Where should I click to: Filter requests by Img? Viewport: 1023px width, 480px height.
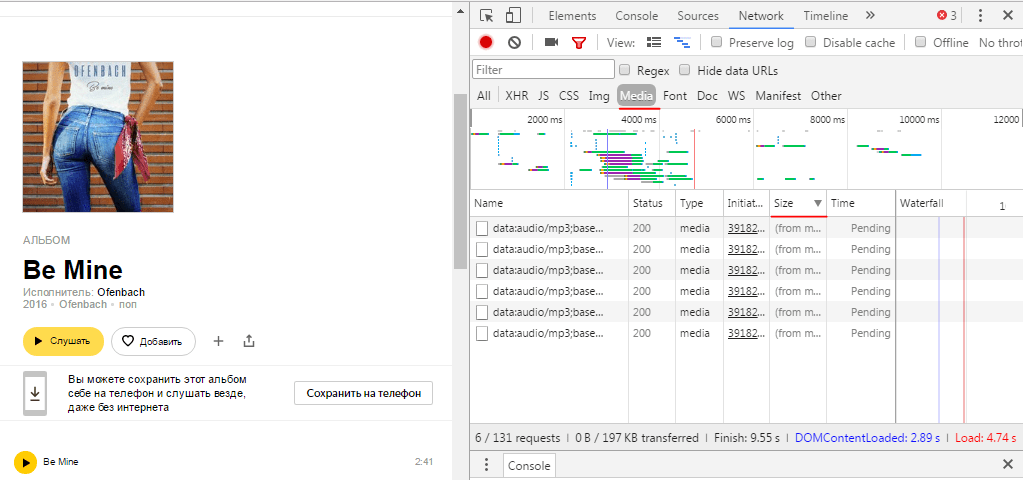[599, 96]
